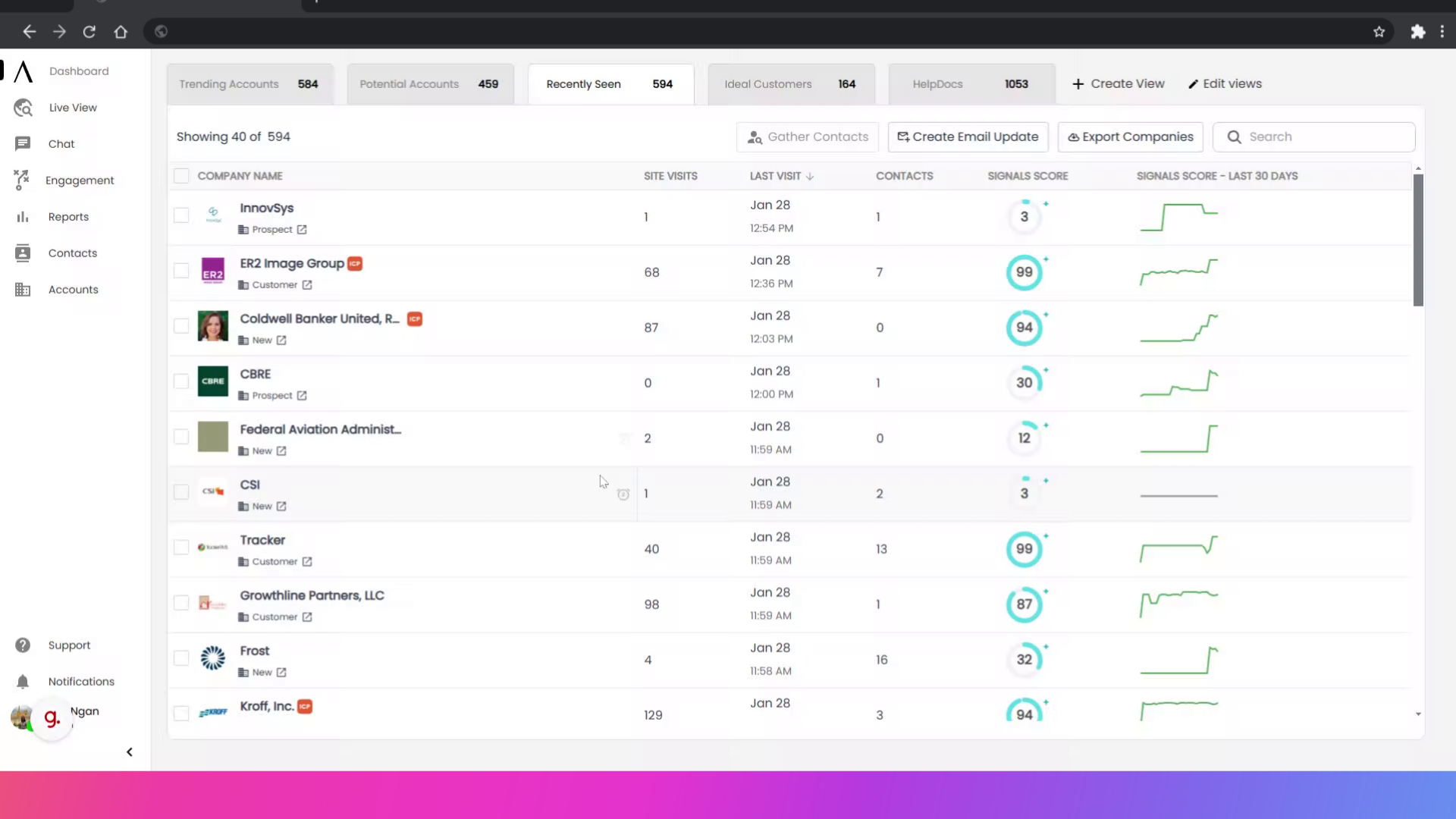The image size is (1456, 819).
Task: Focus the Search input field
Action: pos(1313,137)
